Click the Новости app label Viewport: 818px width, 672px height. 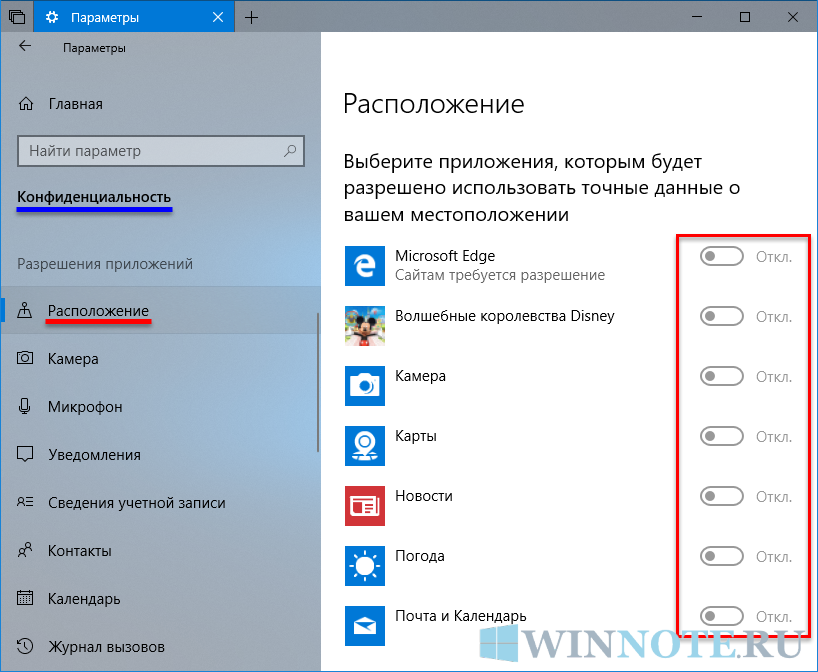coord(424,496)
